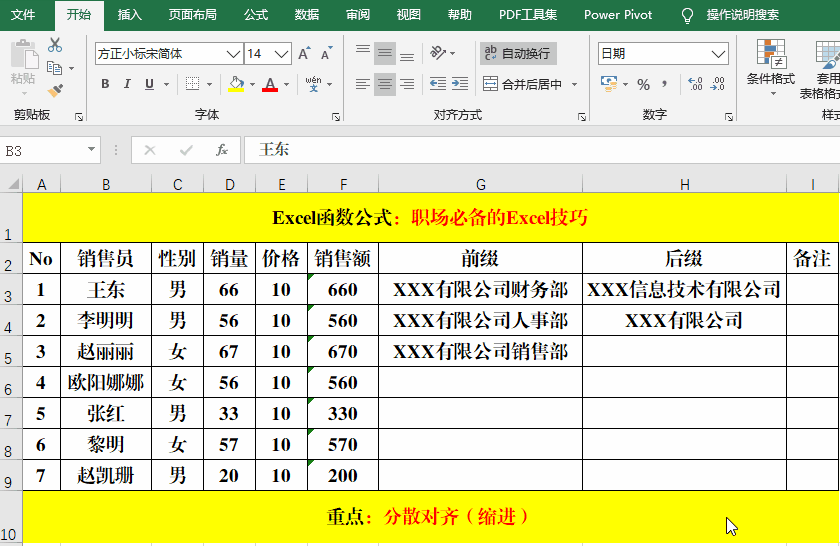Image resolution: width=840 pixels, height=546 pixels.
Task: Open the font name dropdown 方正小标宋简体
Action: coord(233,54)
